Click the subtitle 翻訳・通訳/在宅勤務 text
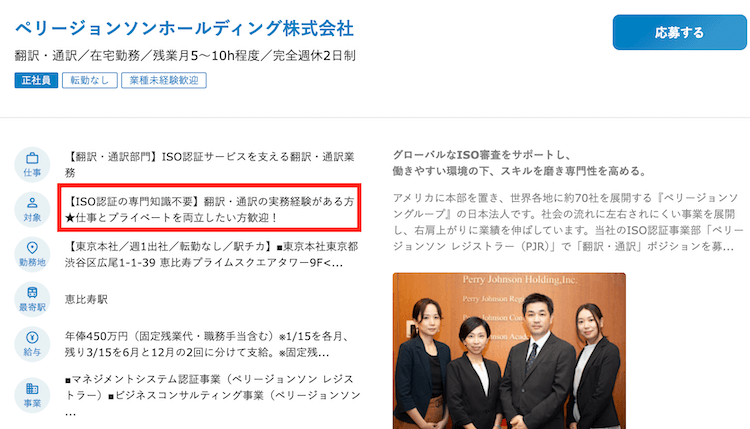 click(x=185, y=56)
